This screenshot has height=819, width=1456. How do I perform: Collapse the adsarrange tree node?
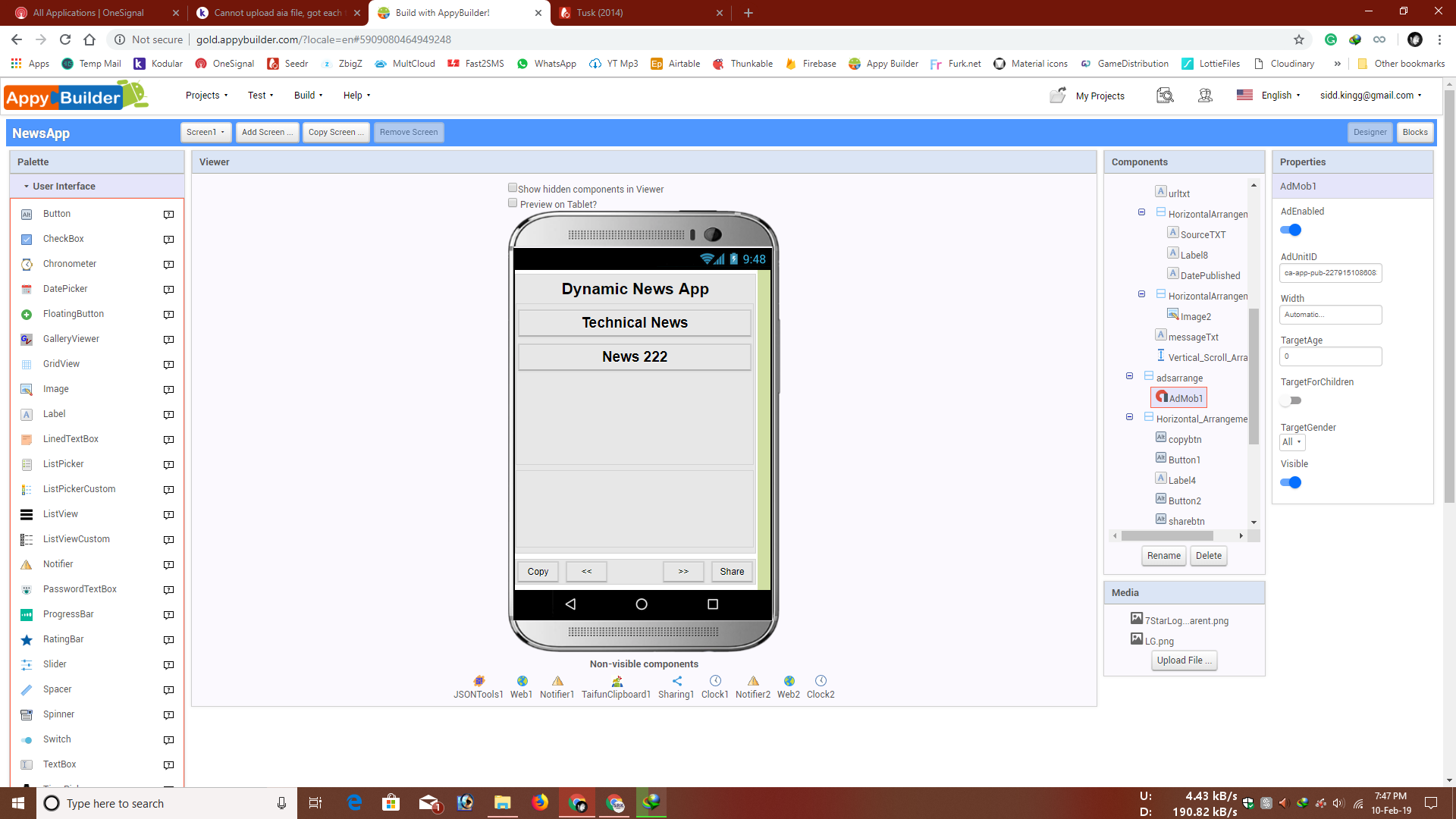(1129, 376)
